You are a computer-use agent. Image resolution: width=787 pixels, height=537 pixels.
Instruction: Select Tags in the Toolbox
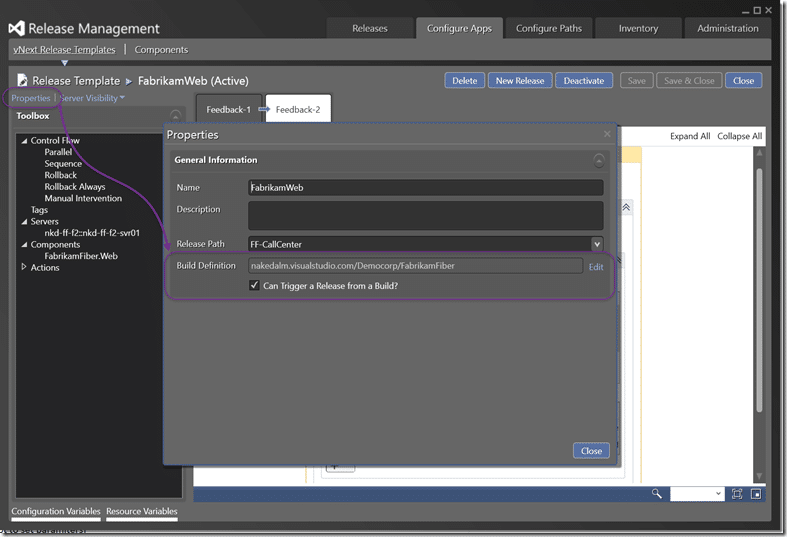coord(39,210)
